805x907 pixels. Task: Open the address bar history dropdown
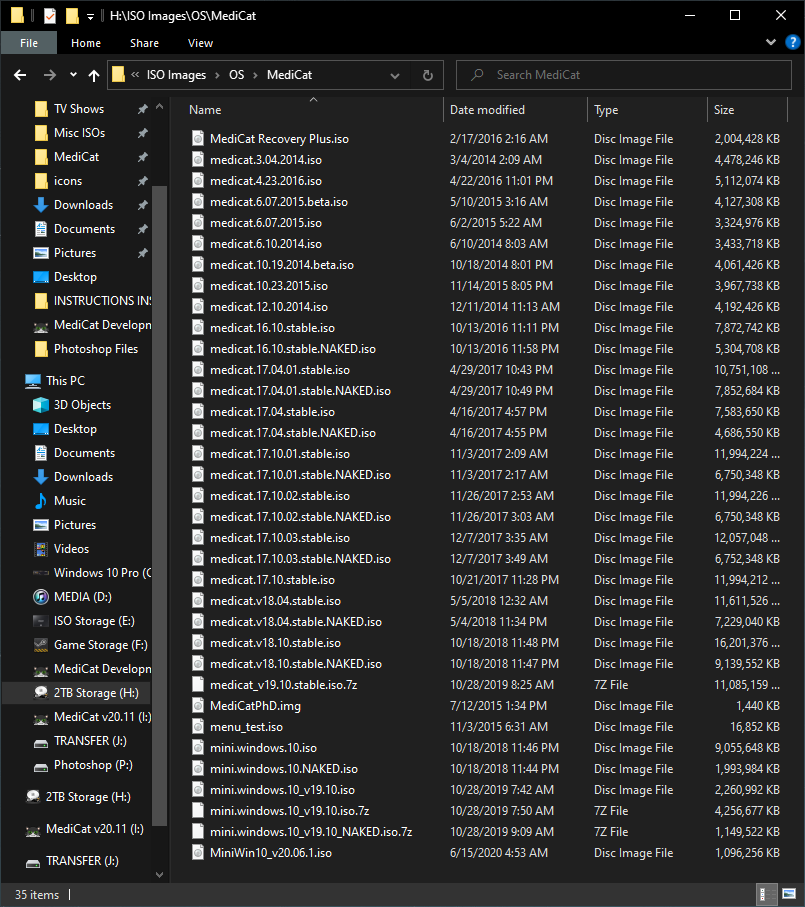coord(395,75)
